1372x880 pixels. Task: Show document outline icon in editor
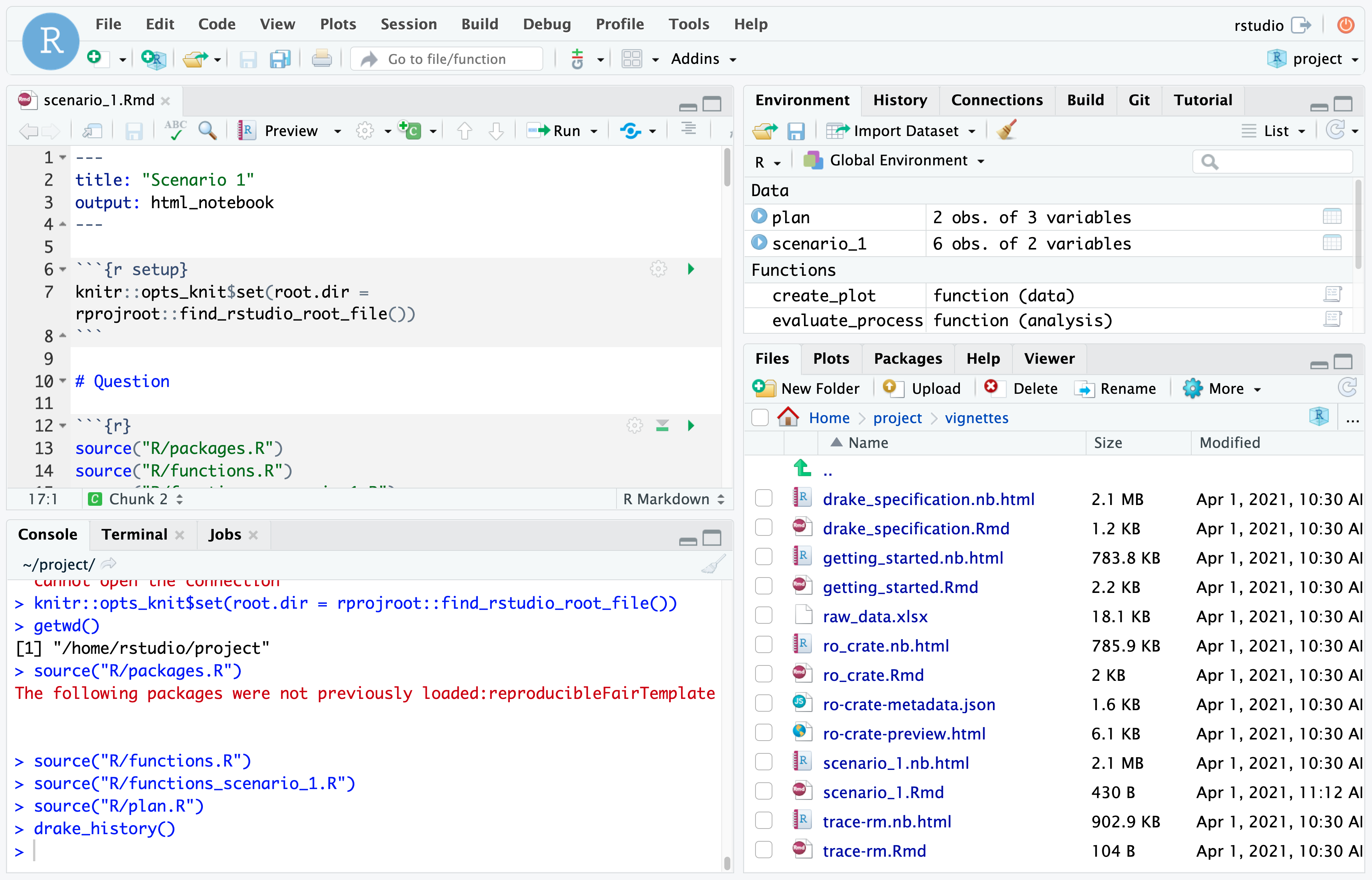coord(689,129)
